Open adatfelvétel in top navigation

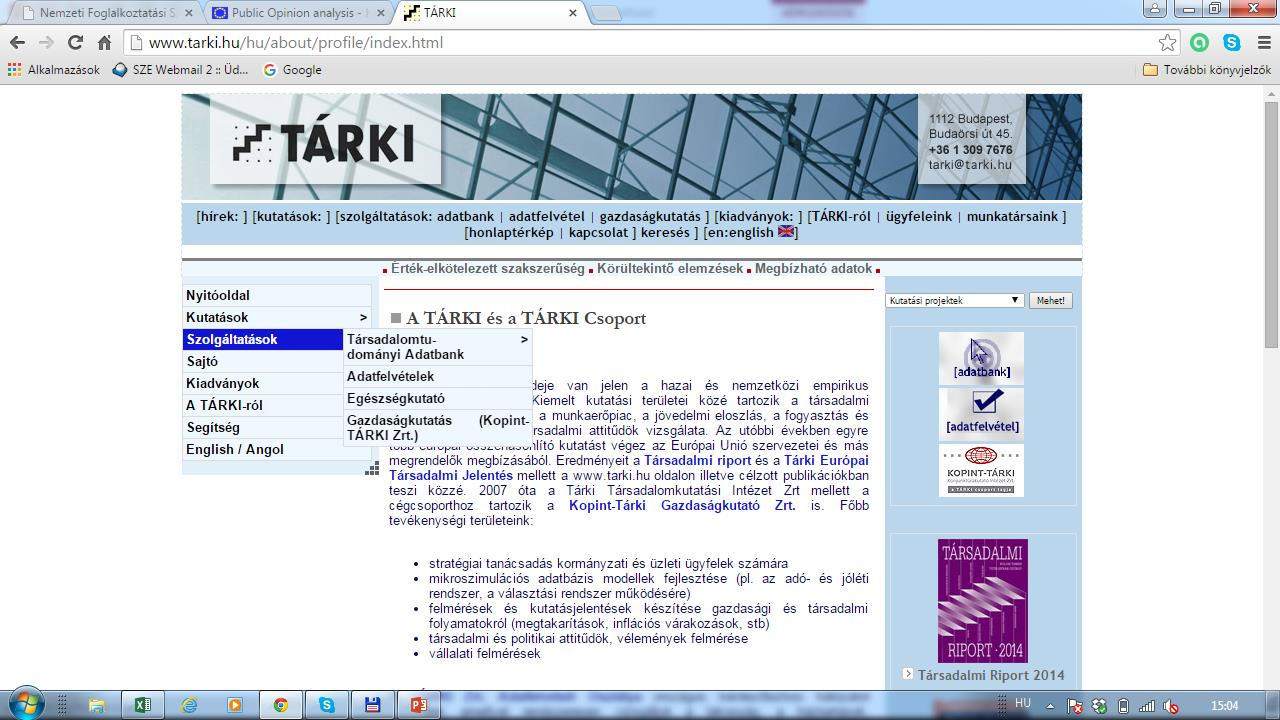pos(546,216)
